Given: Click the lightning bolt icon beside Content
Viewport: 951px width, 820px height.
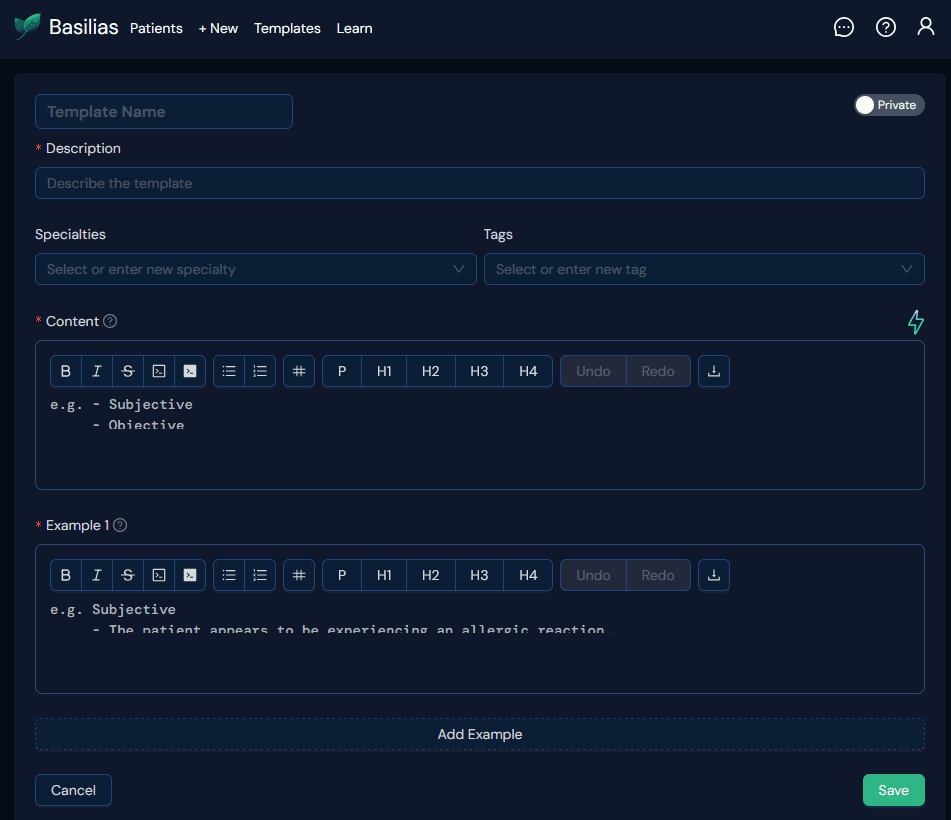Looking at the screenshot, I should pos(915,322).
